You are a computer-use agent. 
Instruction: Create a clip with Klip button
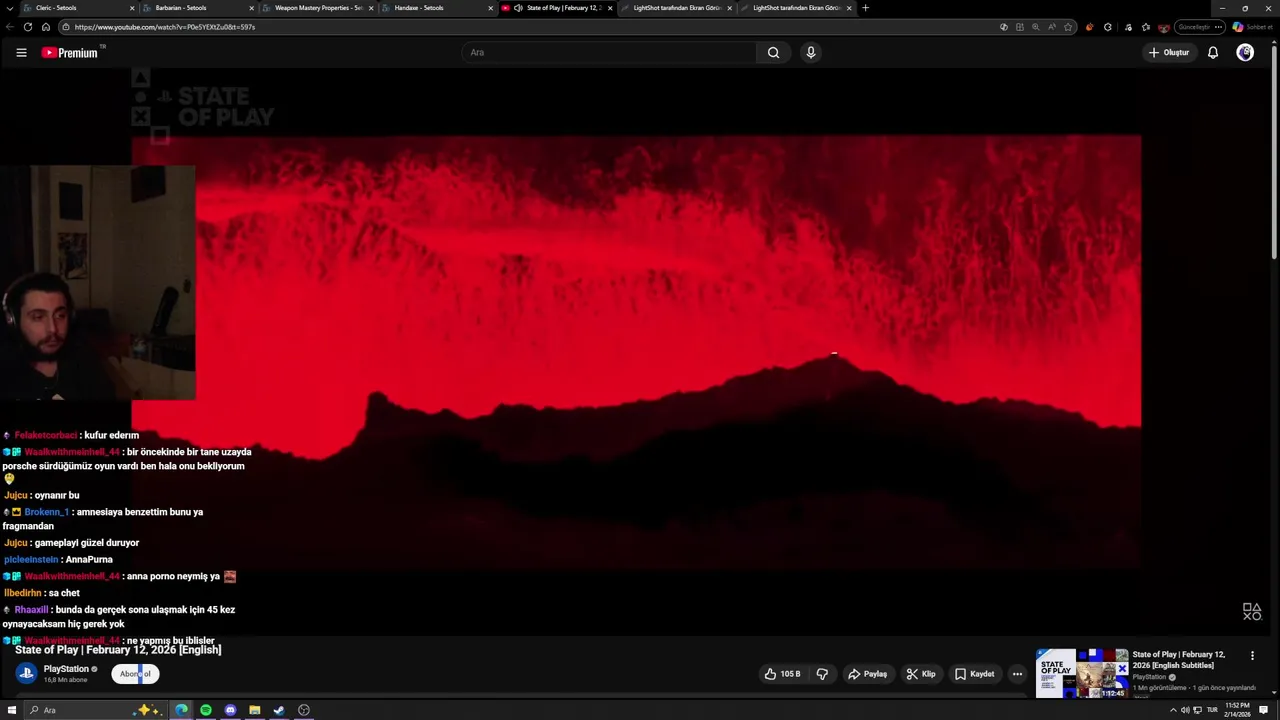click(x=921, y=674)
